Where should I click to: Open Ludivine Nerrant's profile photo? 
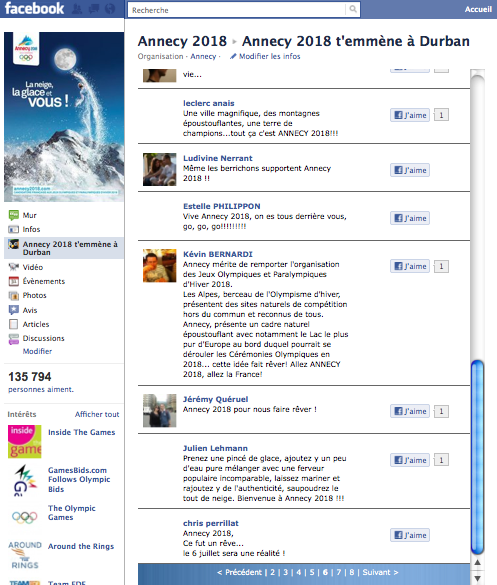tap(160, 169)
